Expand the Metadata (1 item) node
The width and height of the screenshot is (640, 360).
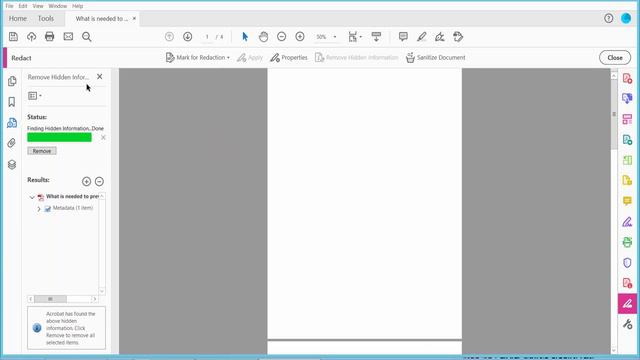39,209
